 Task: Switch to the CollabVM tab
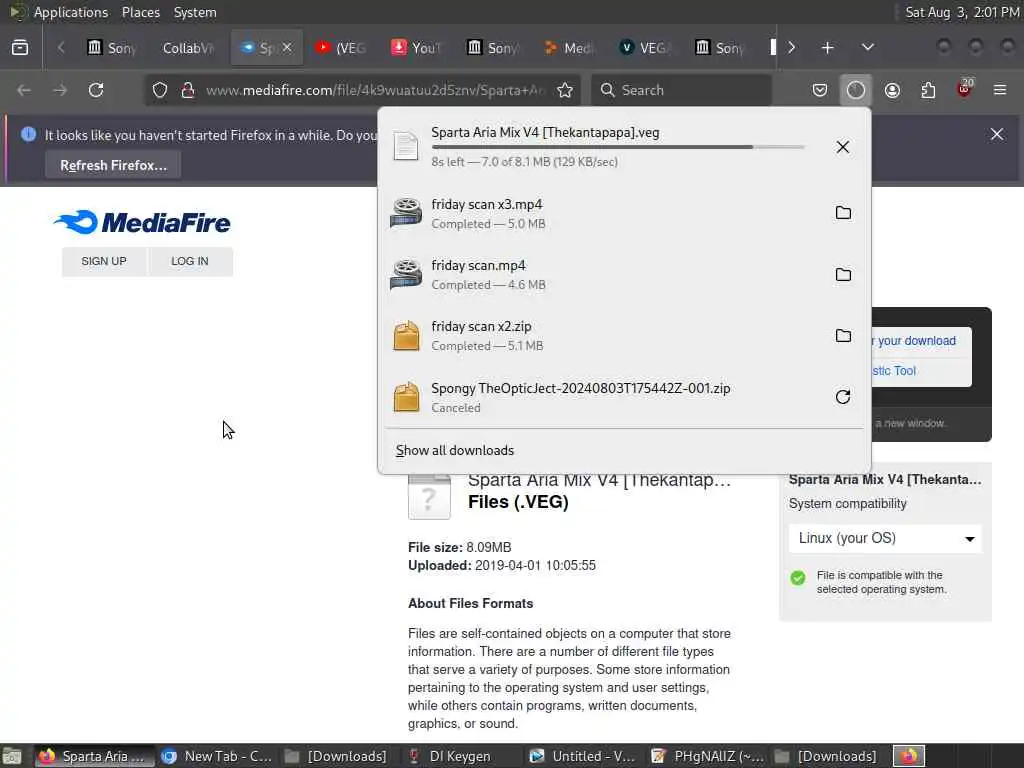188,48
